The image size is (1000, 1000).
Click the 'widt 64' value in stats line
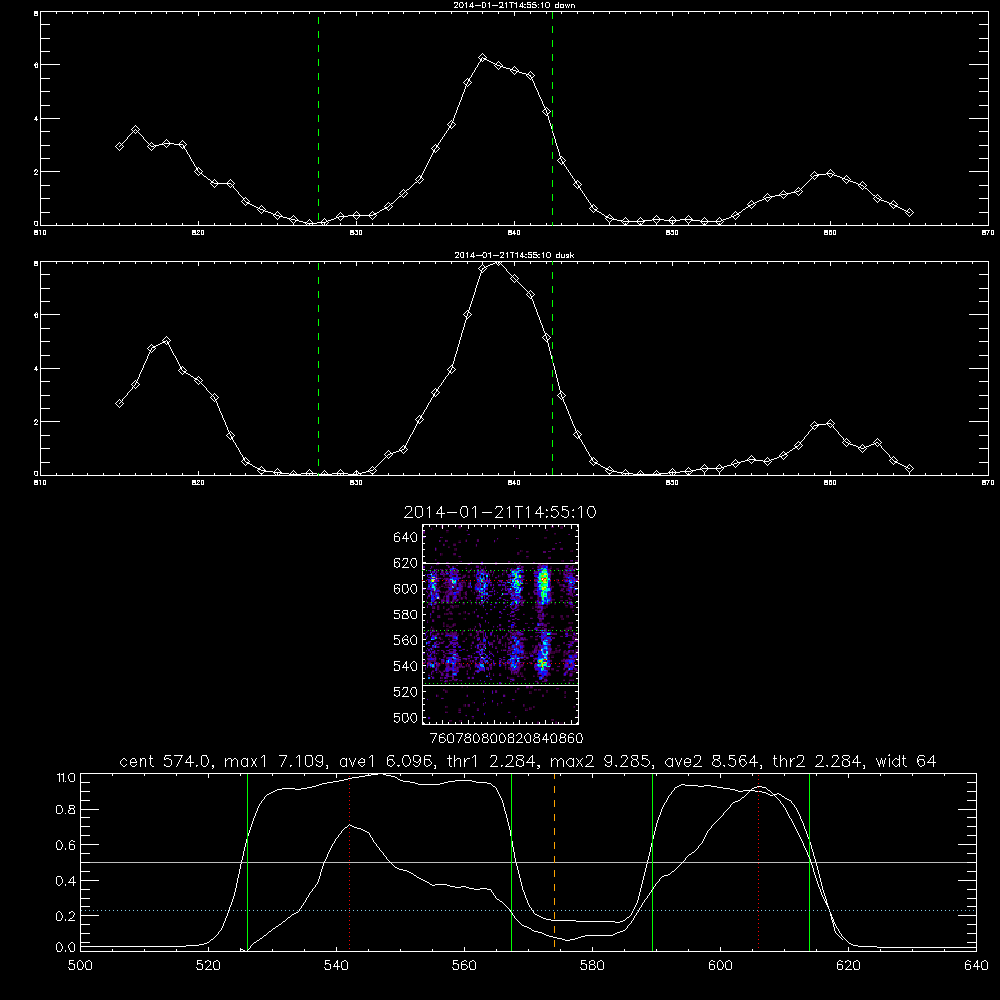(906, 761)
